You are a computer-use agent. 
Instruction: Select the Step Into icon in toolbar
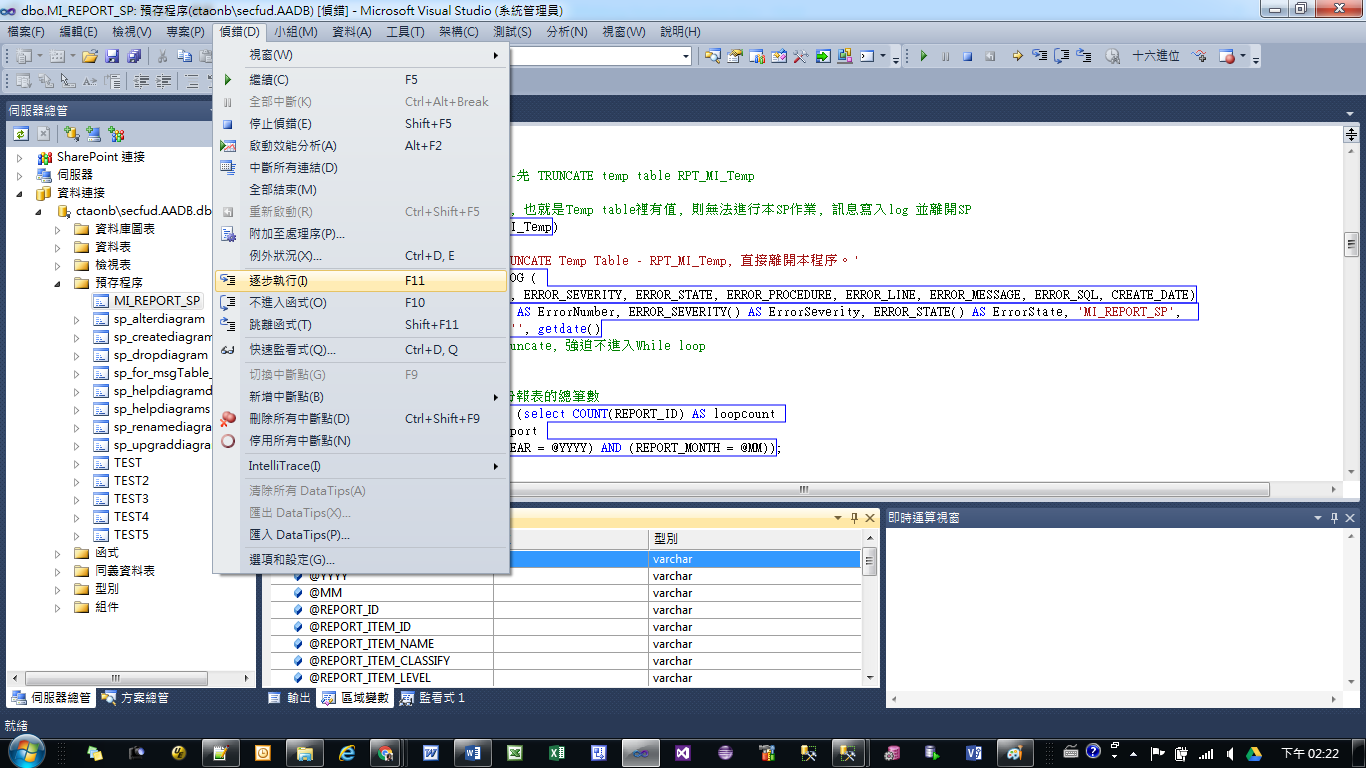pos(1039,57)
